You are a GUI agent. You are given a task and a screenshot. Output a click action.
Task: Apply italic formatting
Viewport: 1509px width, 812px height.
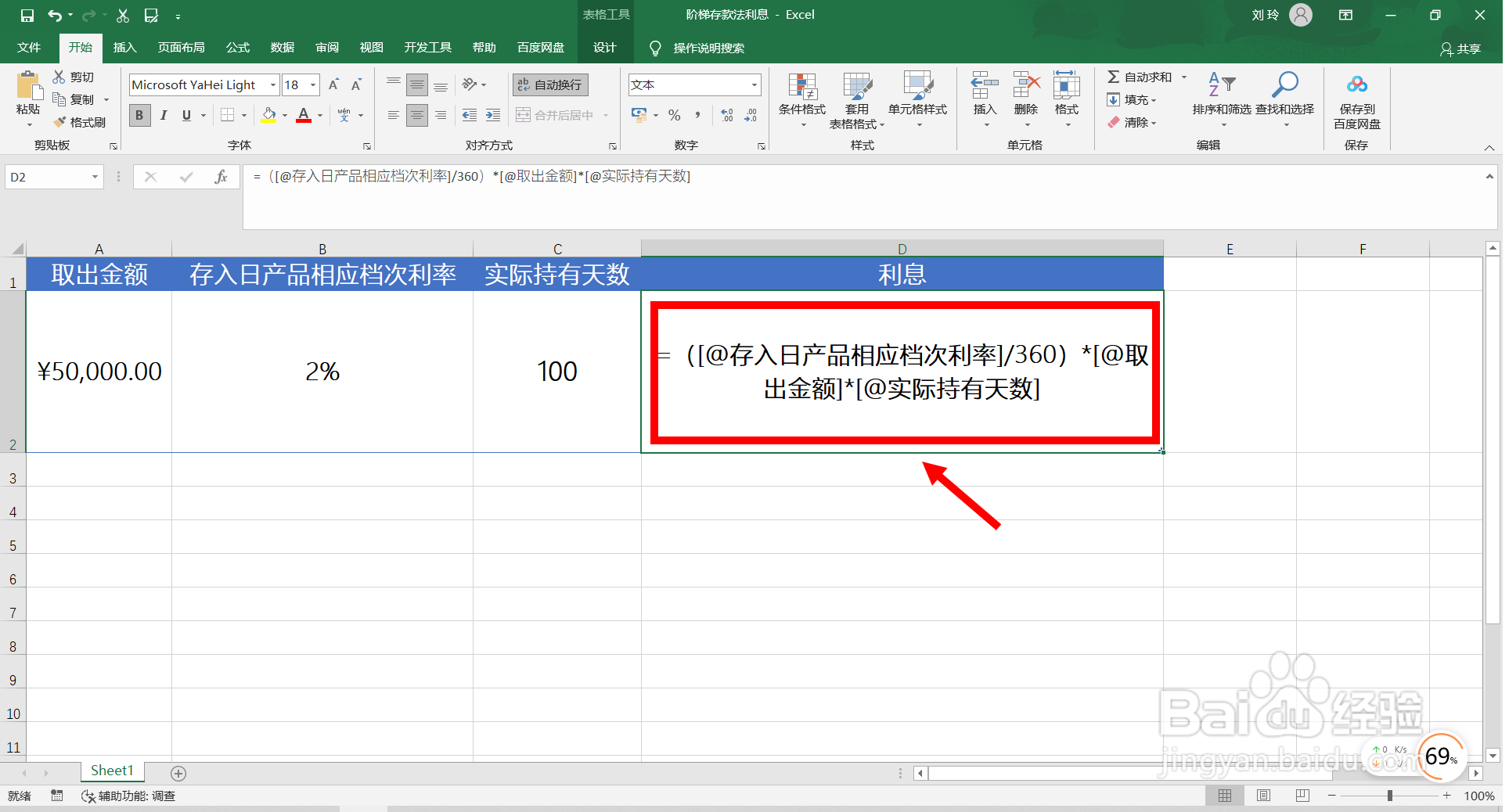(163, 115)
